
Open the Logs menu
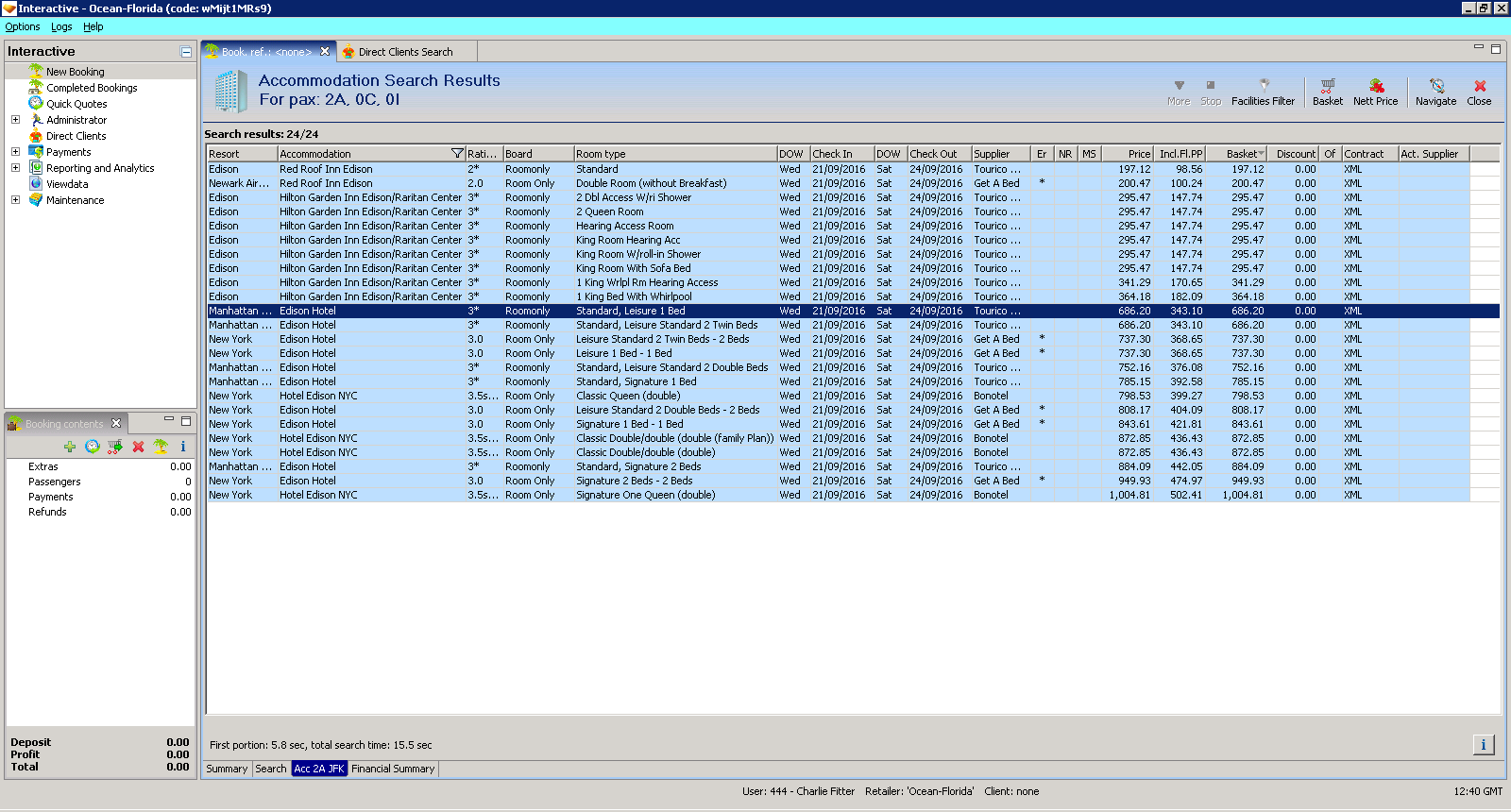[x=61, y=26]
